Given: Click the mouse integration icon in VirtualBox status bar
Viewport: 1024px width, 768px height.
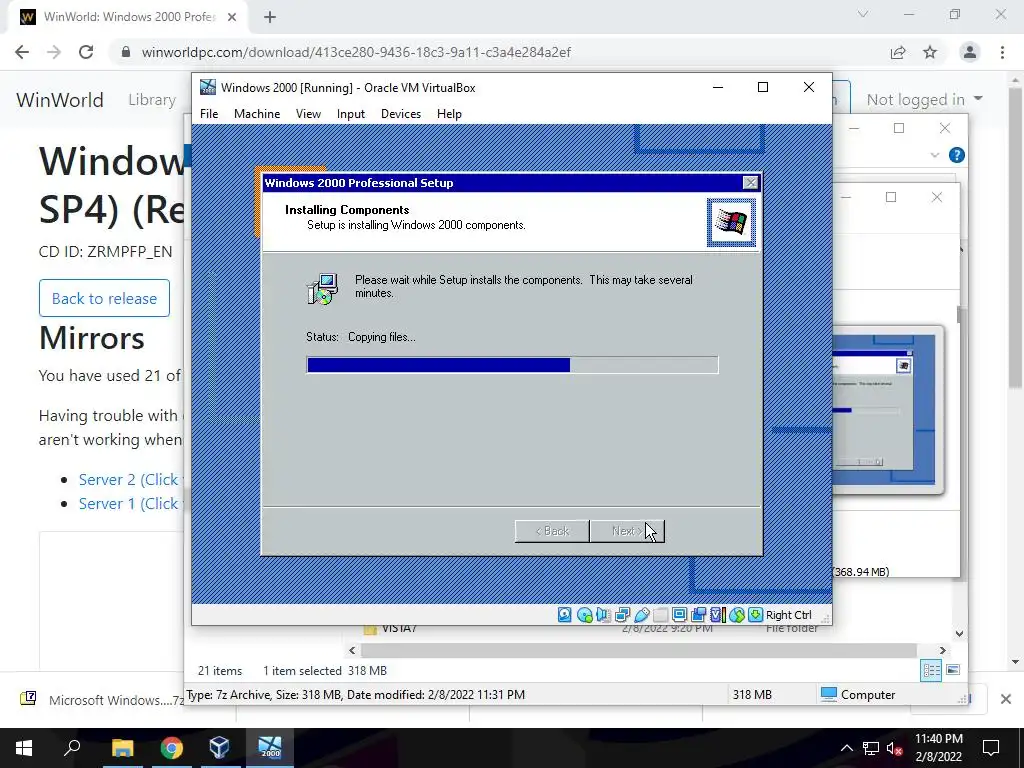Looking at the screenshot, I should (737, 615).
